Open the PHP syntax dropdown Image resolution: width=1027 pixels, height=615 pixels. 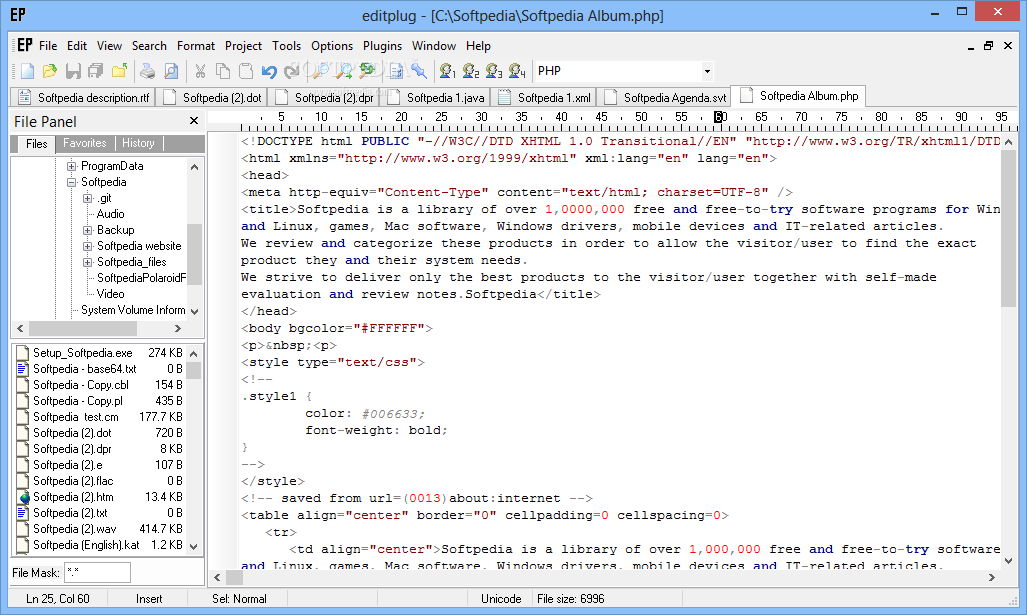point(707,71)
